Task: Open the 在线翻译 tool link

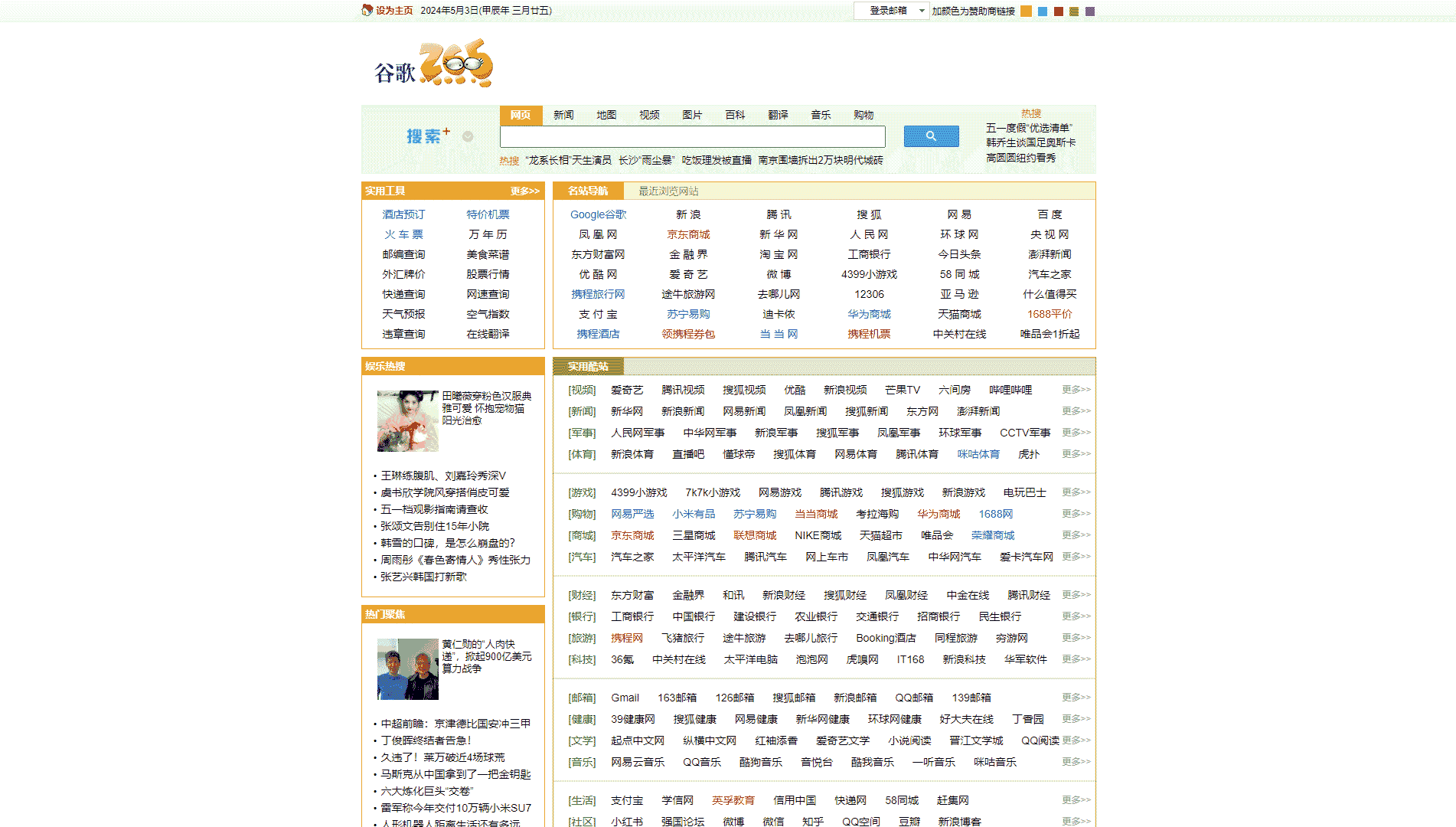Action: [x=488, y=334]
